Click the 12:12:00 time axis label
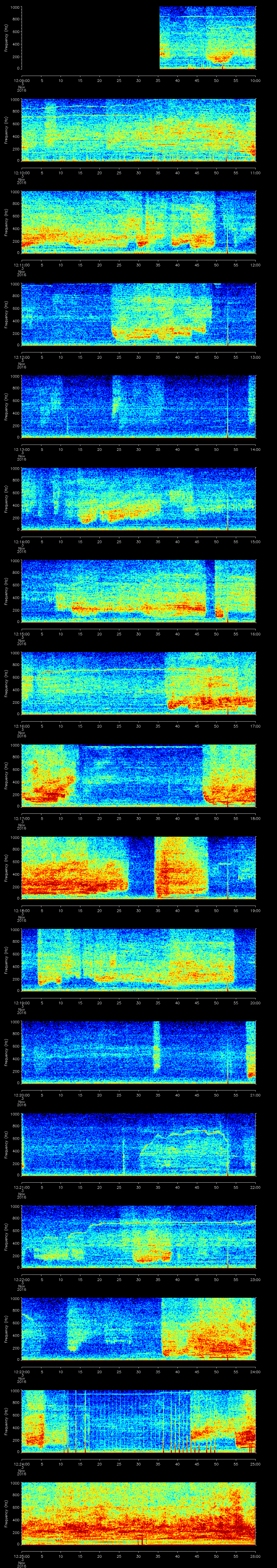Viewport: 277px width, 1568px height. click(22, 357)
